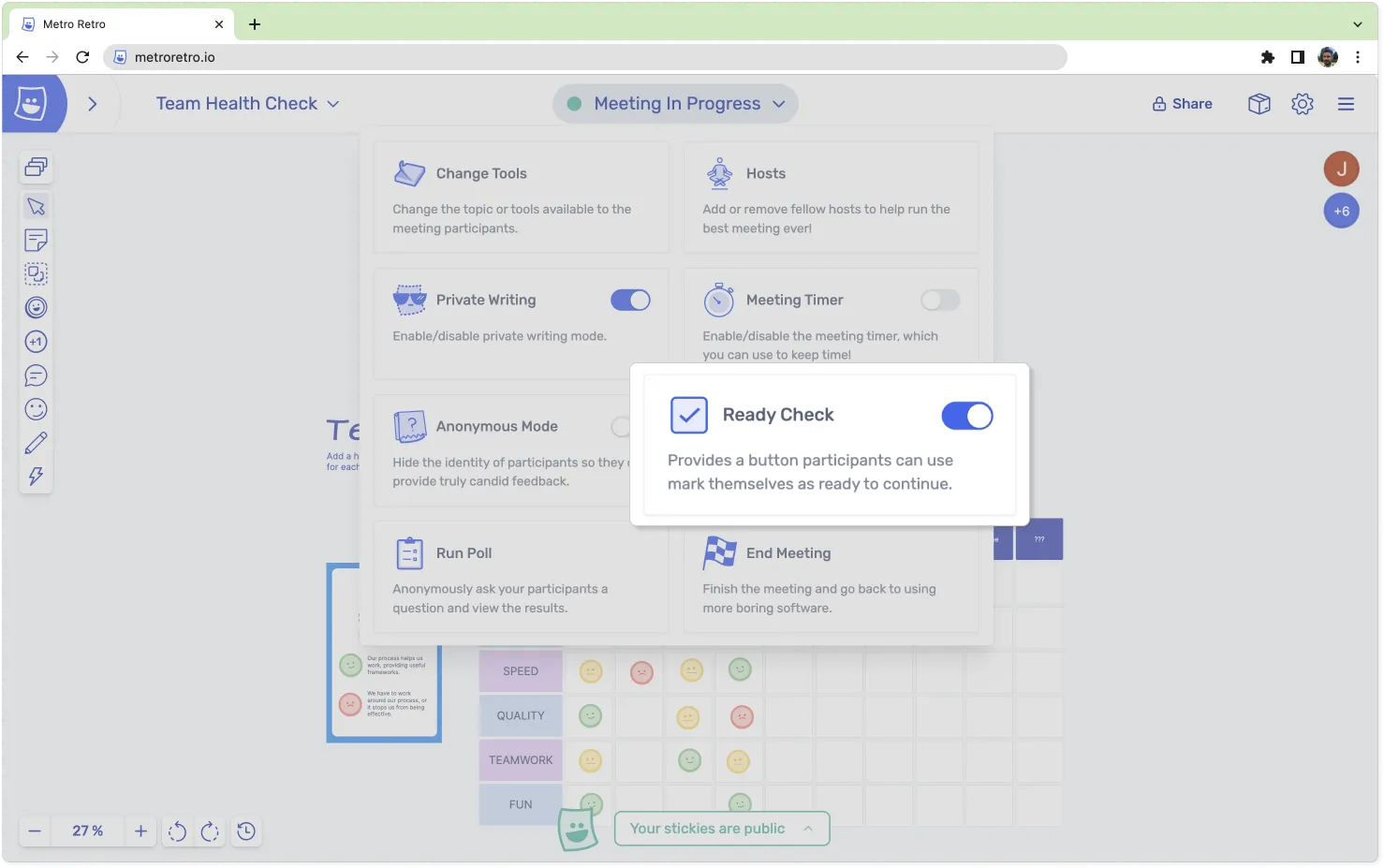Select the sticky note tool in left toolbar
1384x868 pixels.
[36, 241]
